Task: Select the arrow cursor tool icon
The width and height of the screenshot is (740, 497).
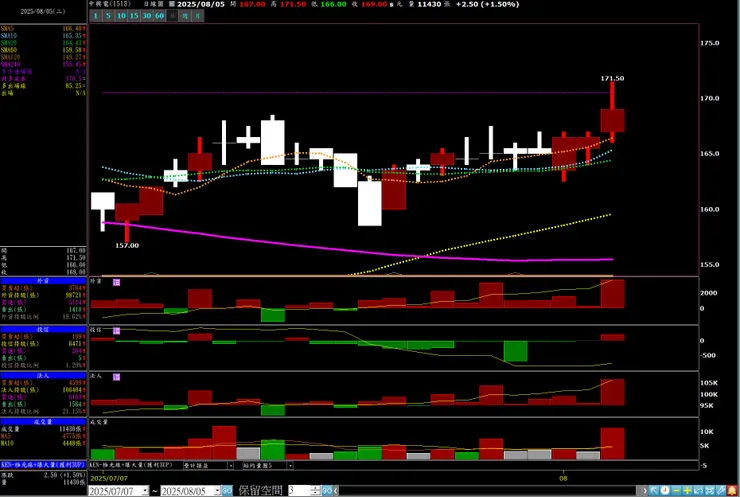Action: (x=654, y=491)
